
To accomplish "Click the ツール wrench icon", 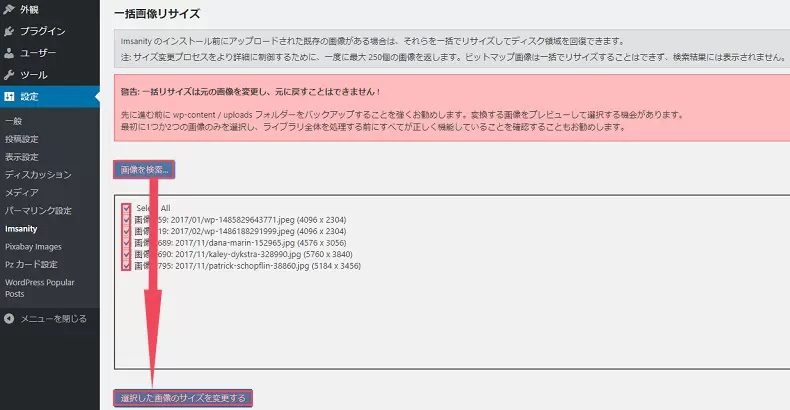I will tap(10, 75).
